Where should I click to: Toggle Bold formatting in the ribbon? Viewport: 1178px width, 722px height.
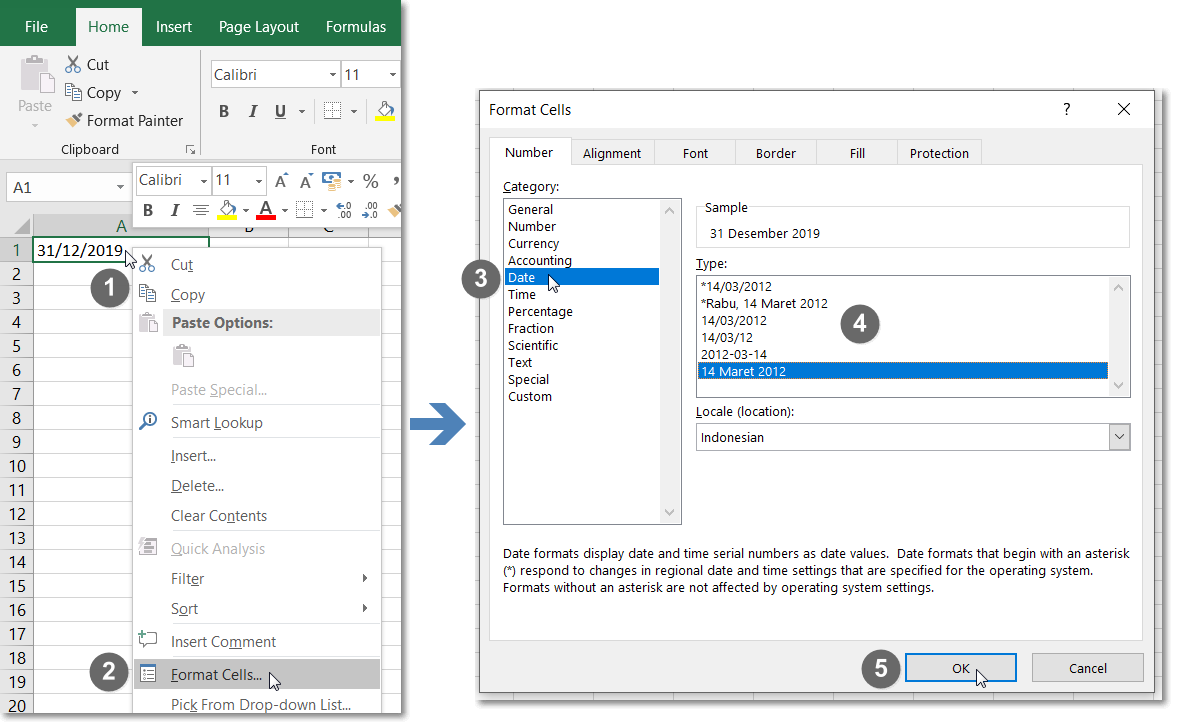coord(224,111)
